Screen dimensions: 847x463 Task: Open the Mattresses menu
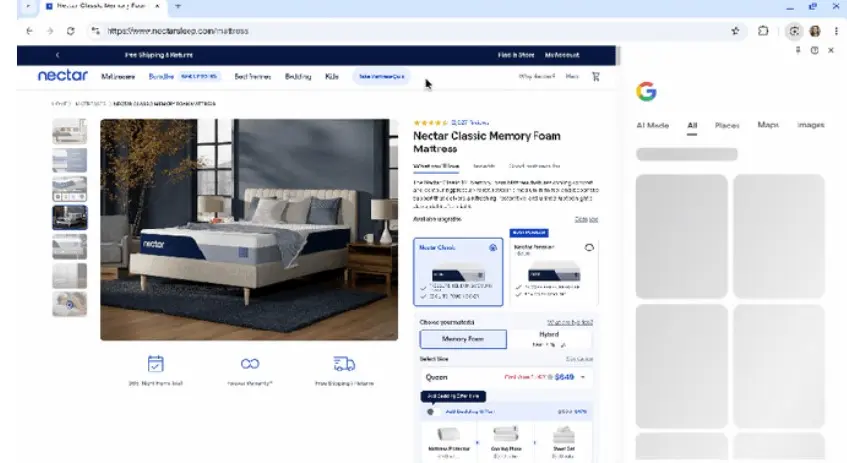coord(118,77)
